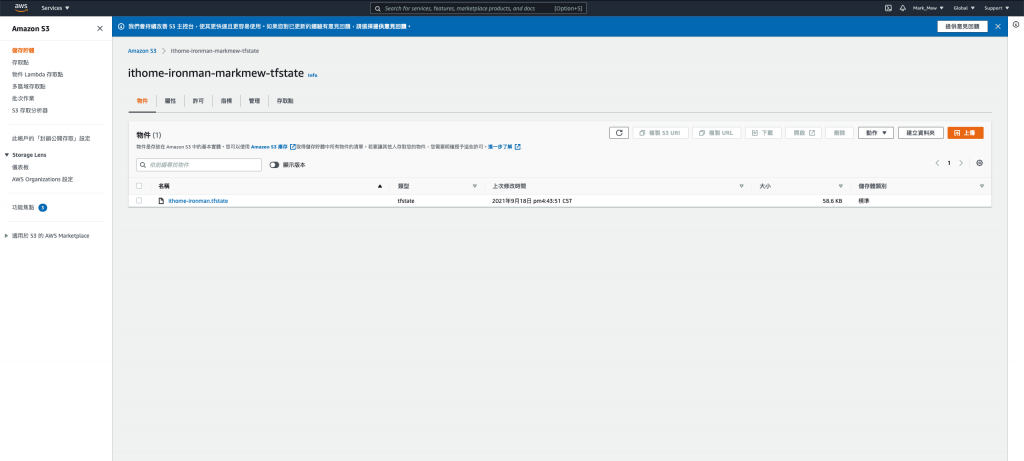Select the 物件 (Objects) tab
Screen dimensions: 1024x461
click(x=142, y=101)
